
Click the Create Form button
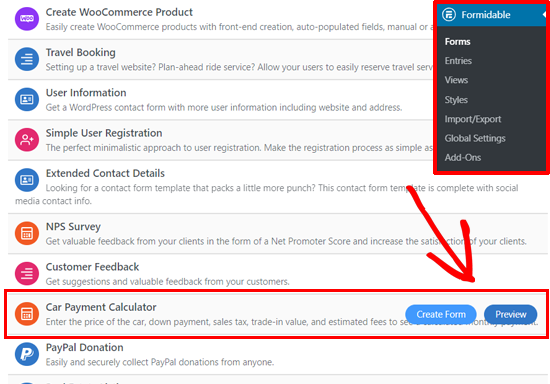(x=441, y=315)
